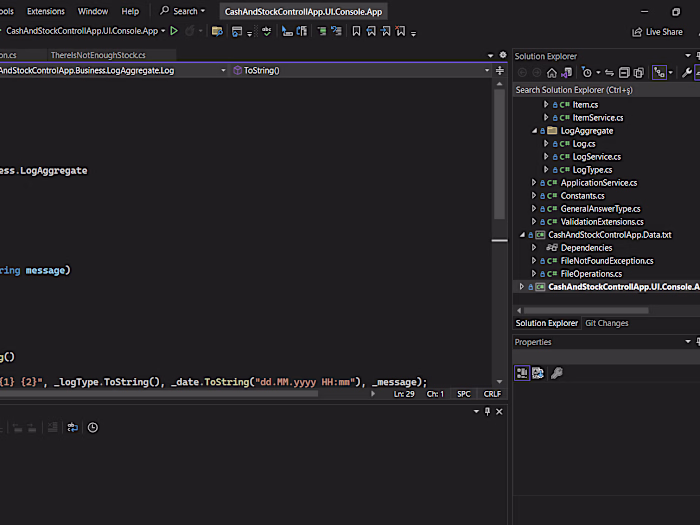Collapse the LogAggregate folder
700x525 pixels.
535,131
